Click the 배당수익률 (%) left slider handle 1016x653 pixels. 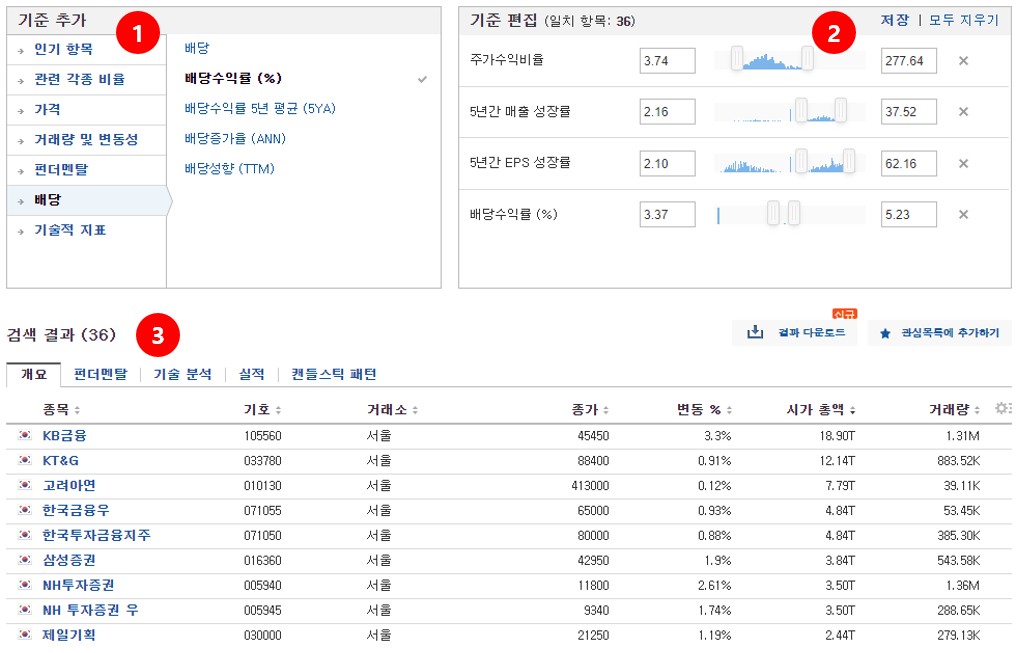coord(773,212)
